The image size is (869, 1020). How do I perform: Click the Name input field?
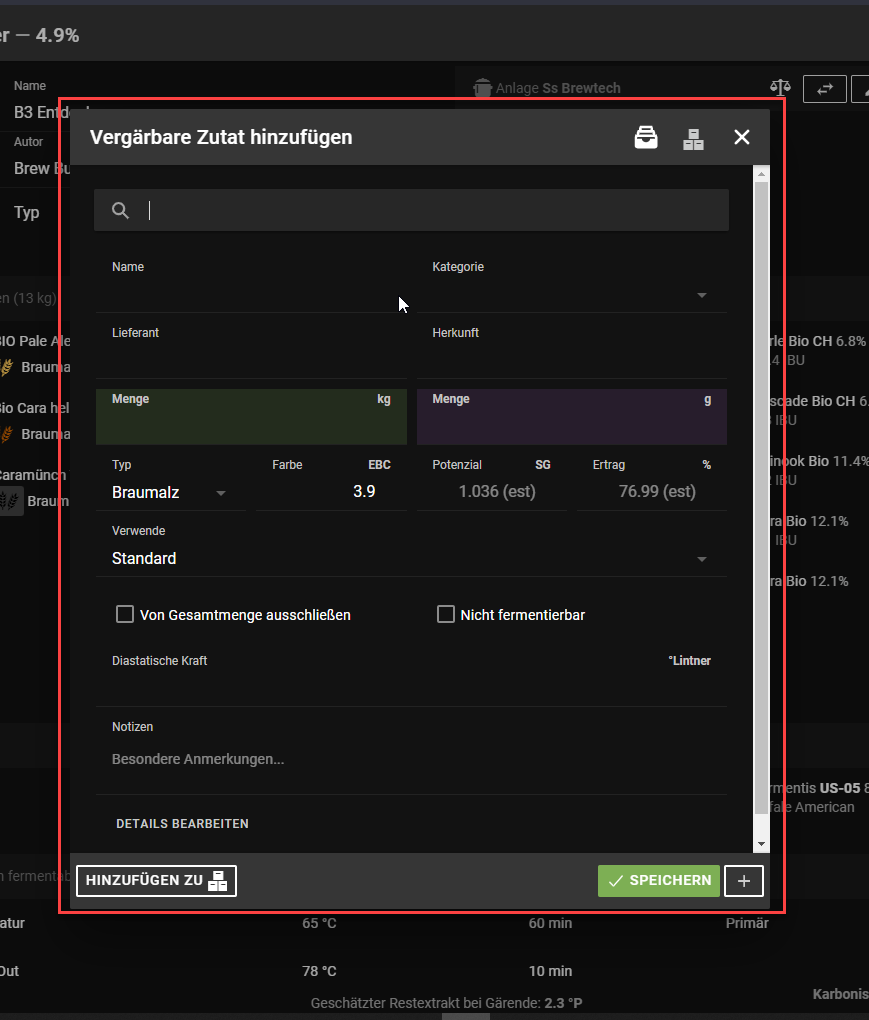(x=250, y=296)
